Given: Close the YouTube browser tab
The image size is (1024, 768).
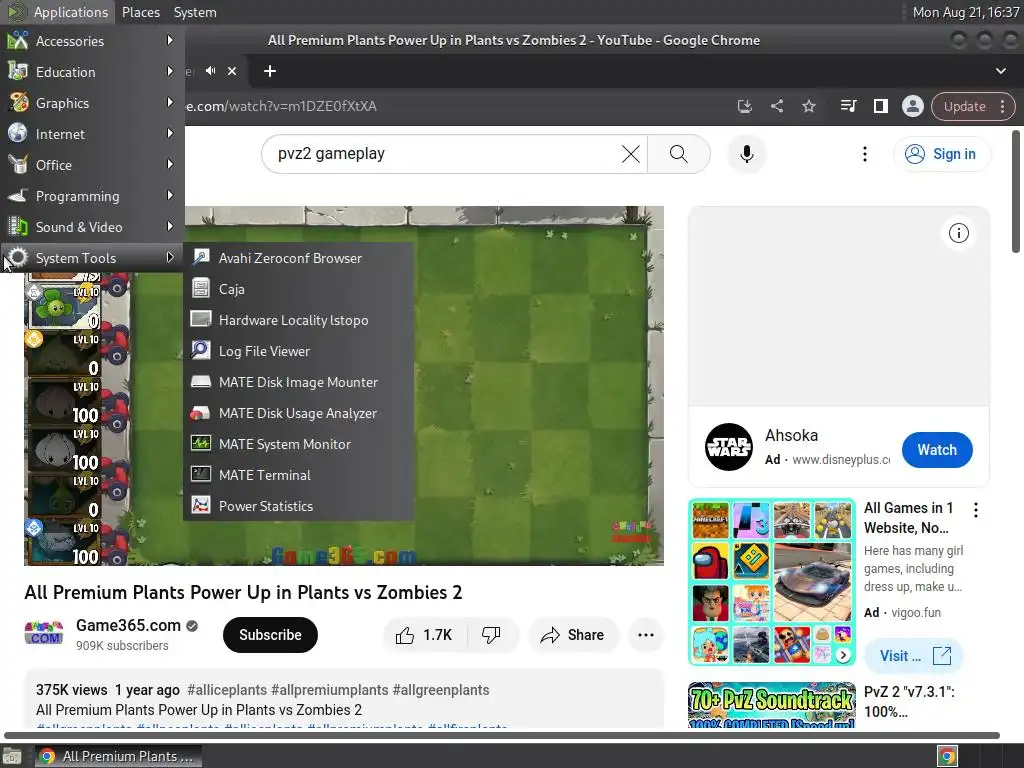Looking at the screenshot, I should [232, 71].
